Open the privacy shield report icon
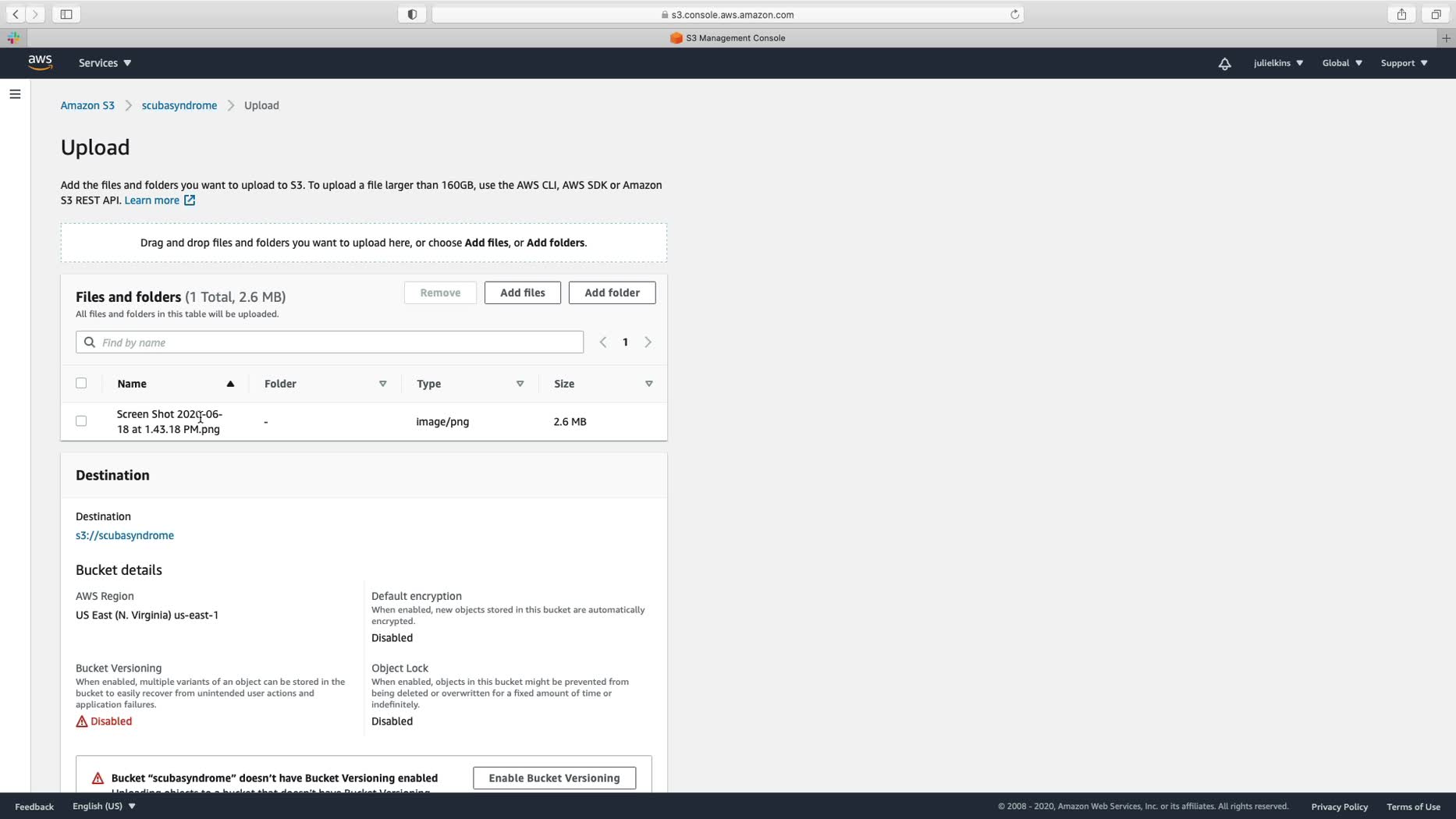This screenshot has width=1456, height=819. tap(412, 14)
